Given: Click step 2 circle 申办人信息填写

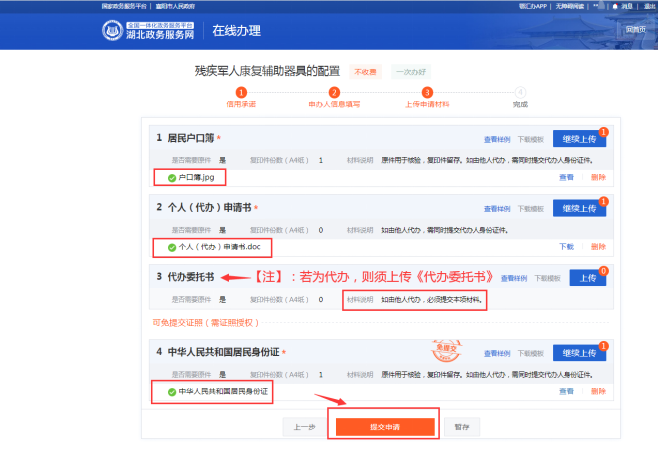Looking at the screenshot, I should (334, 93).
